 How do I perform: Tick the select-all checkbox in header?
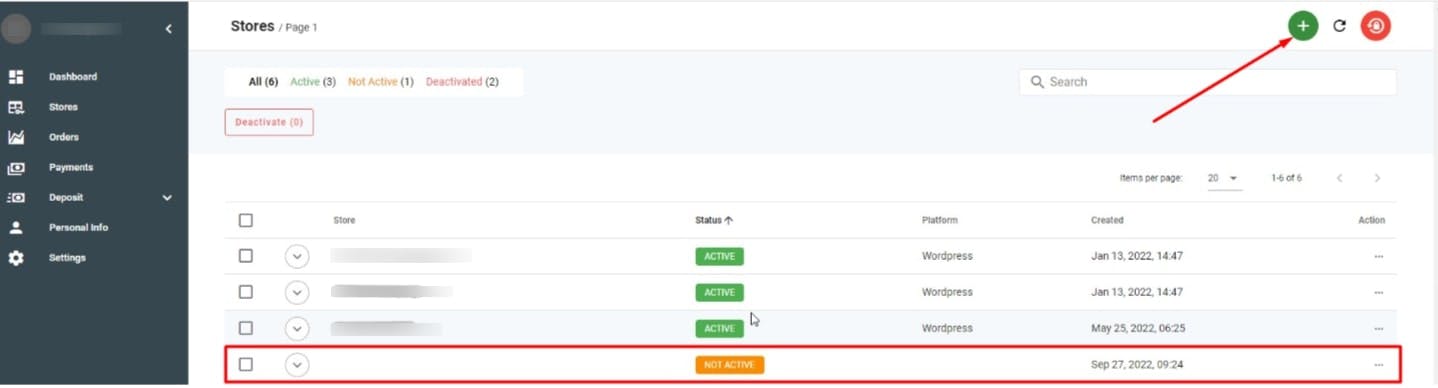[x=246, y=220]
